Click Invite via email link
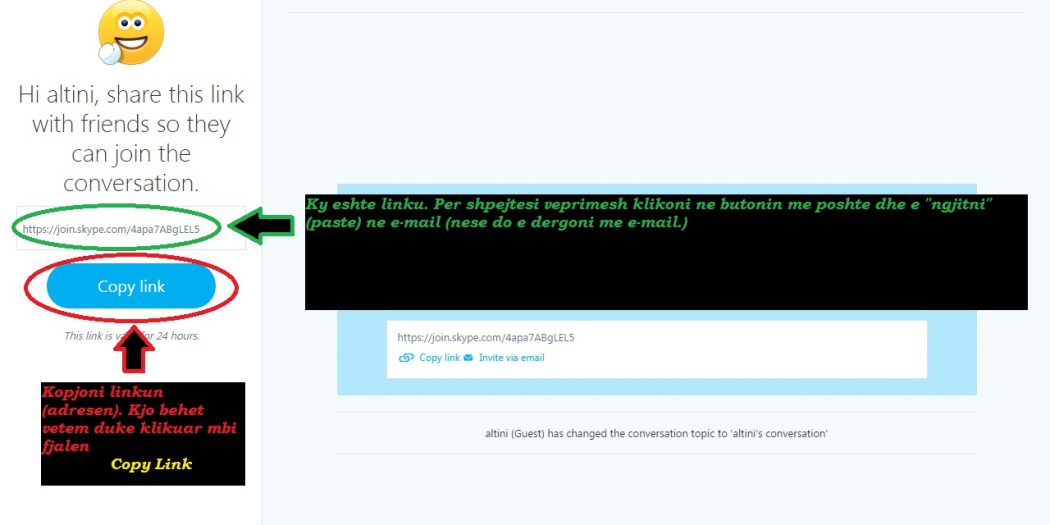The height and width of the screenshot is (525, 1050). pyautogui.click(x=512, y=358)
